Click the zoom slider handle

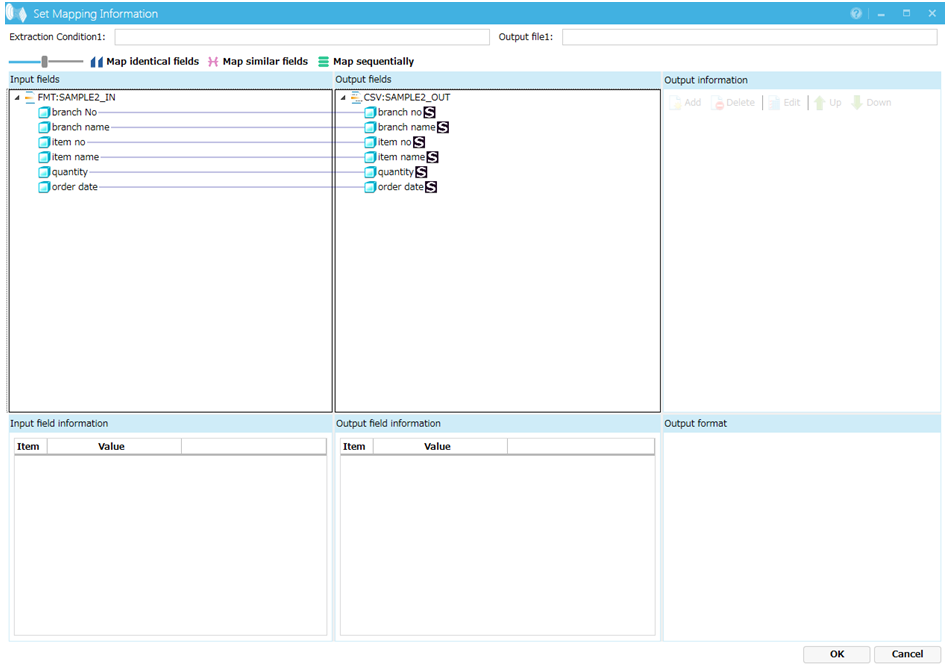pyautogui.click(x=45, y=62)
